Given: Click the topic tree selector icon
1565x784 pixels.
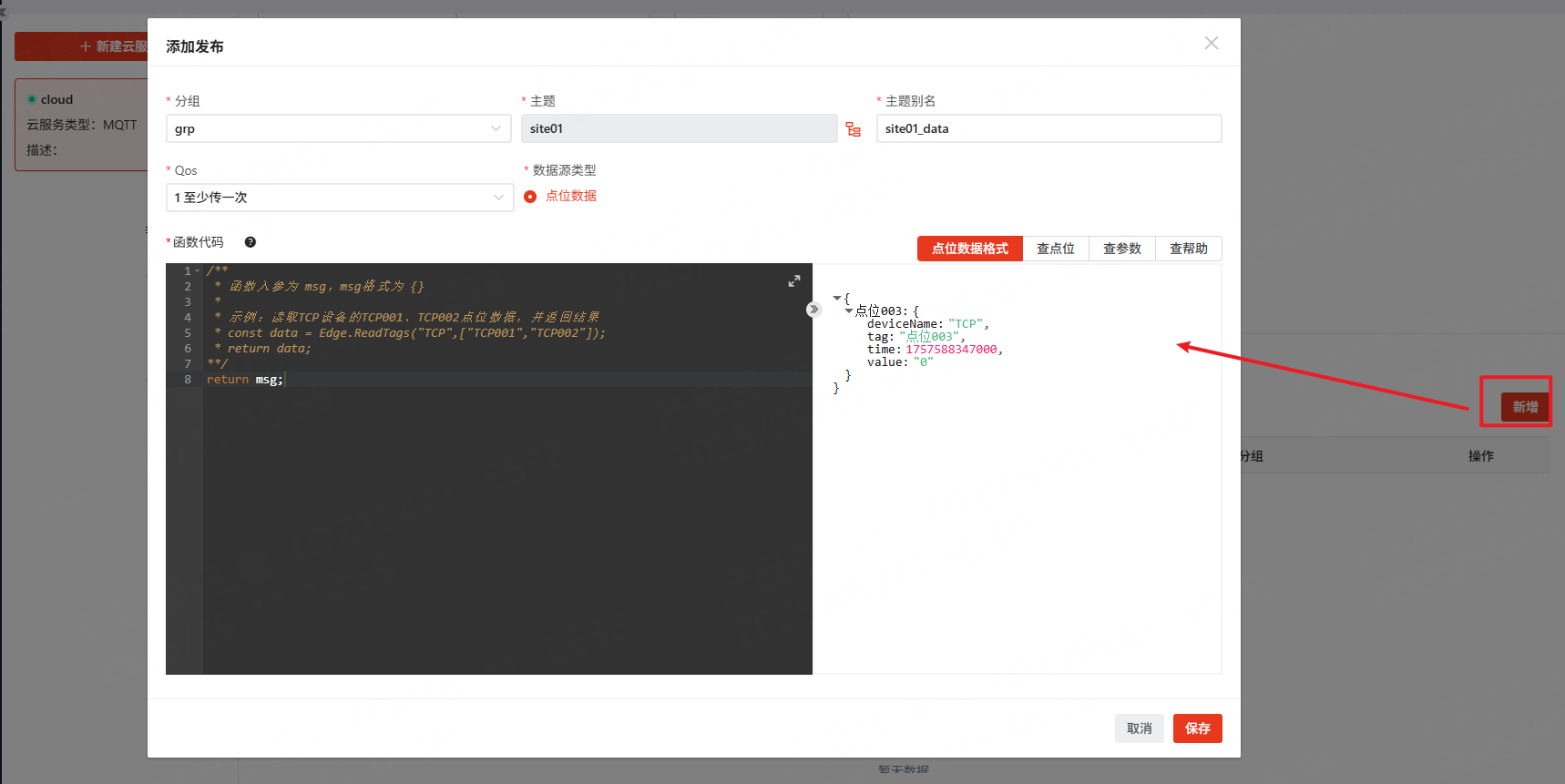Looking at the screenshot, I should (x=853, y=129).
